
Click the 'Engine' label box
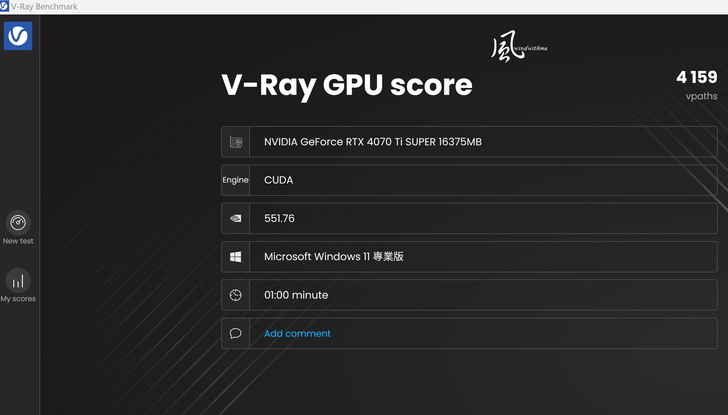(x=236, y=180)
